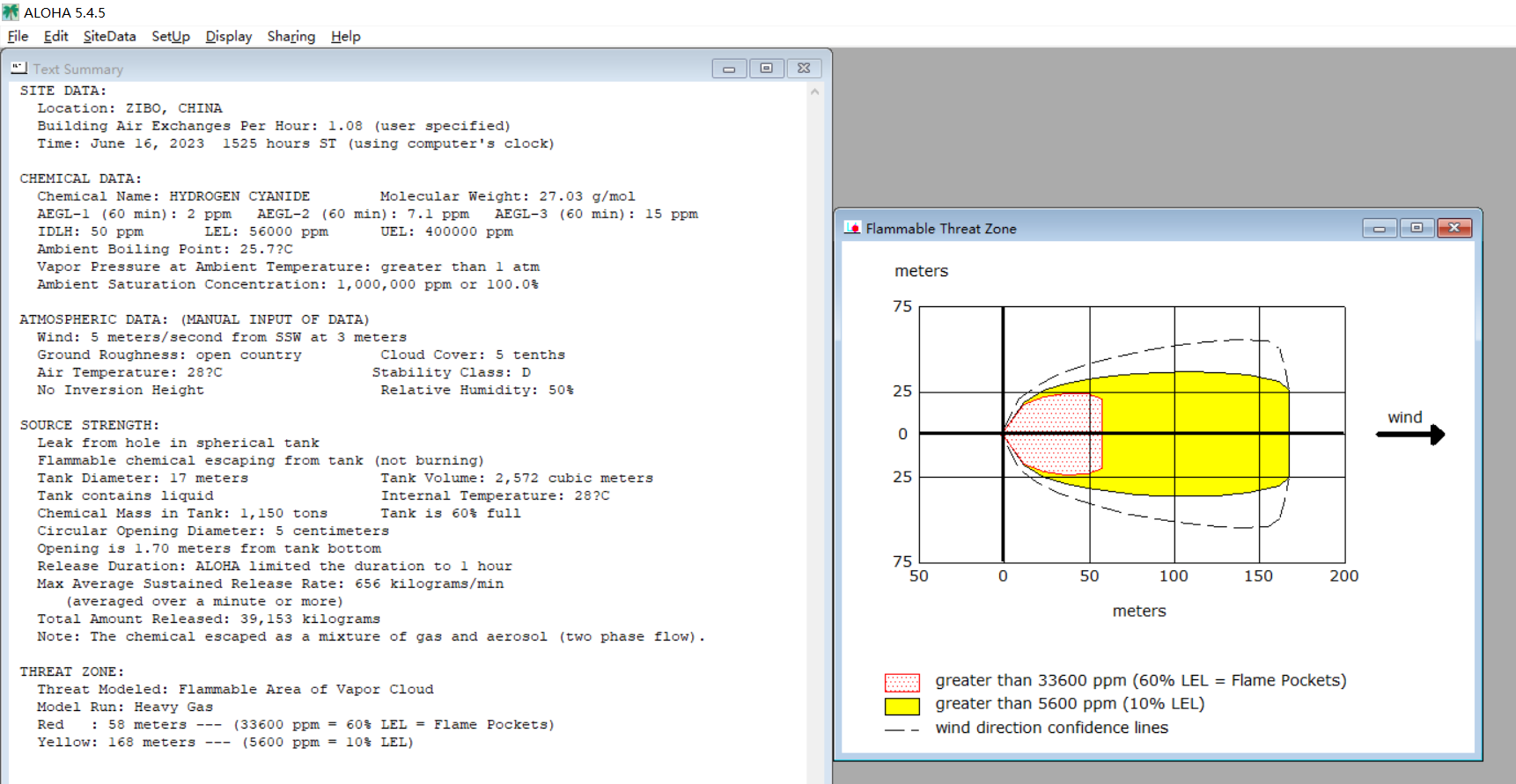Maximize the Flammable Threat Zone window
The height and width of the screenshot is (784, 1516).
(x=1417, y=229)
